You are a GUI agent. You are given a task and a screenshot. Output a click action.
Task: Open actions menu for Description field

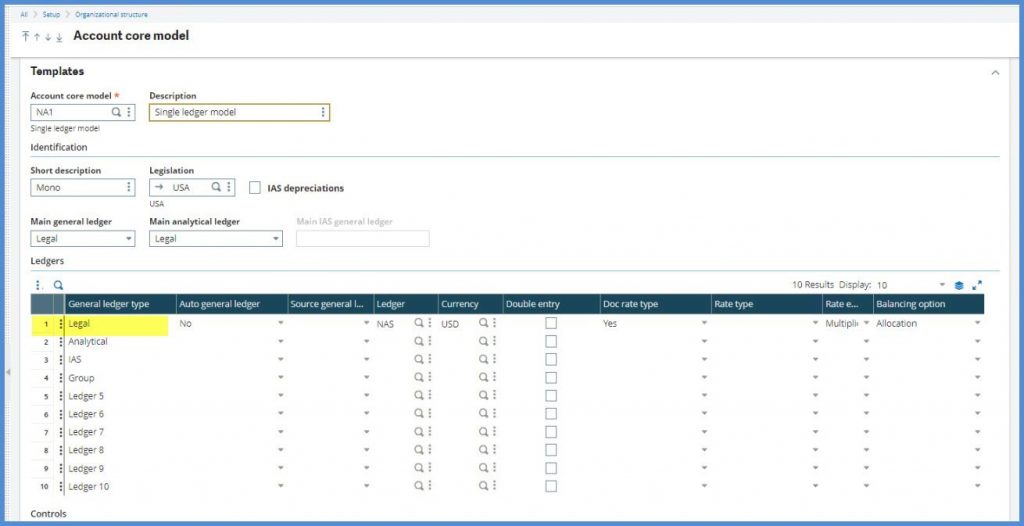pyautogui.click(x=322, y=113)
